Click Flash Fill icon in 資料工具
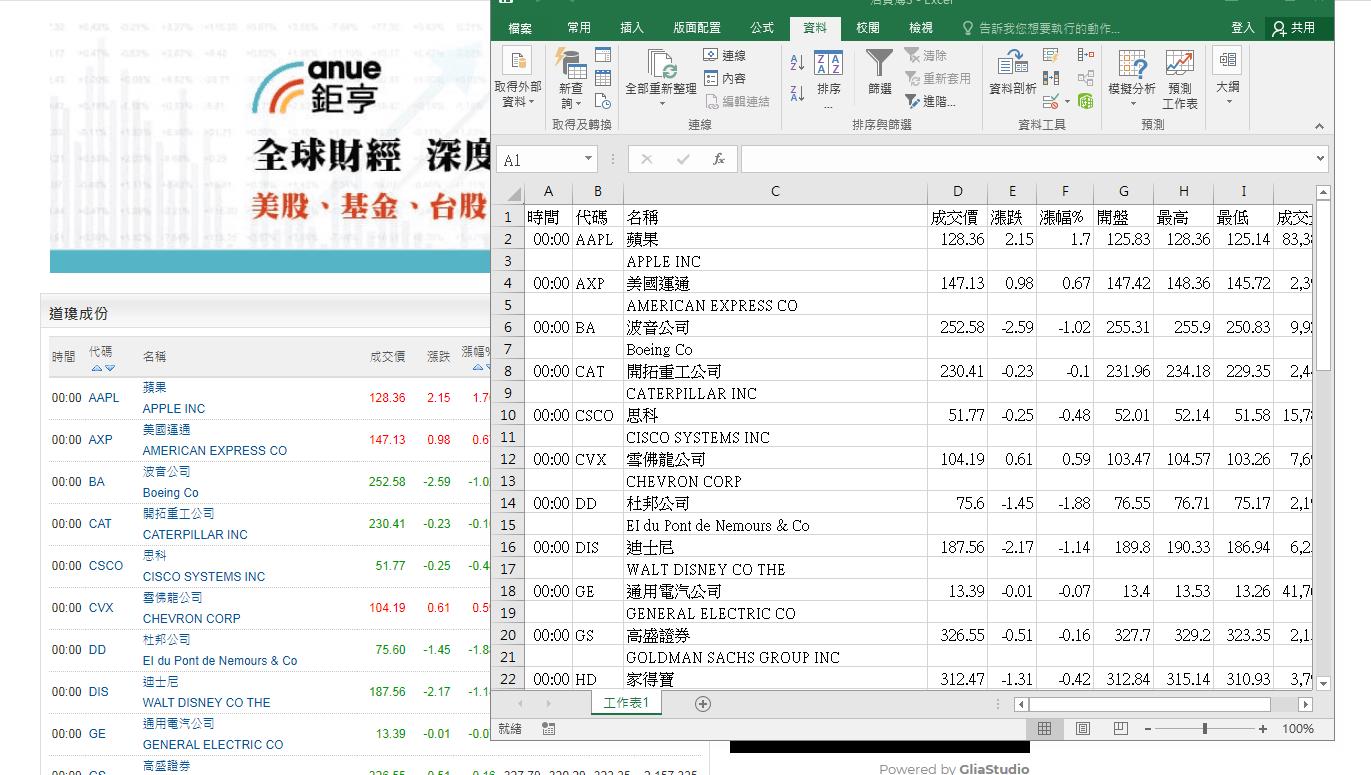Viewport: 1371px width, 775px height. [x=1051, y=55]
